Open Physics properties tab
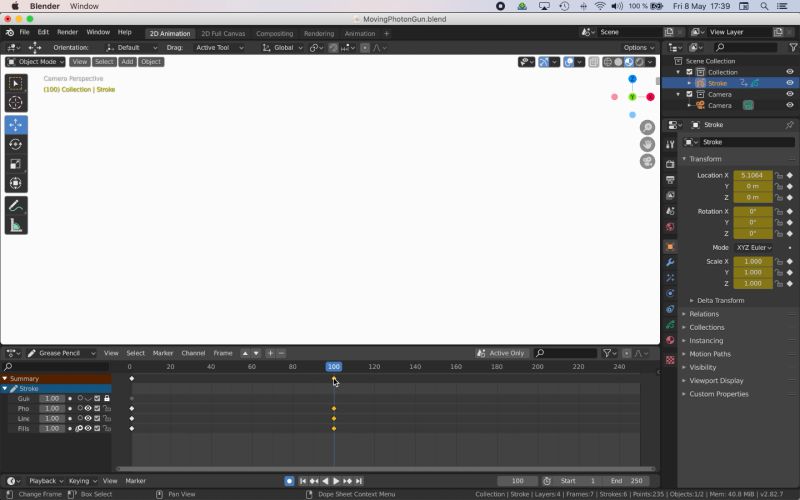 point(670,293)
